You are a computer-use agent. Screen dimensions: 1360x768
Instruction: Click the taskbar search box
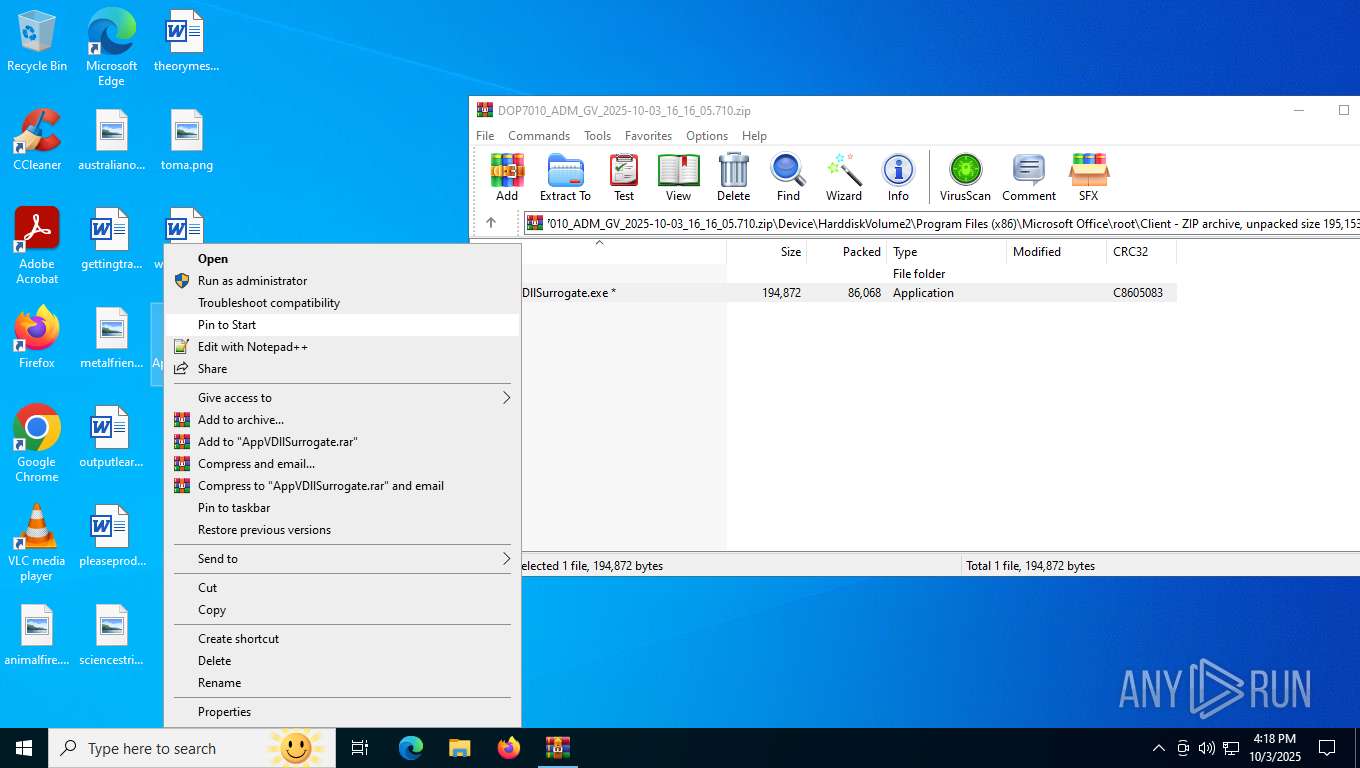tap(190, 748)
